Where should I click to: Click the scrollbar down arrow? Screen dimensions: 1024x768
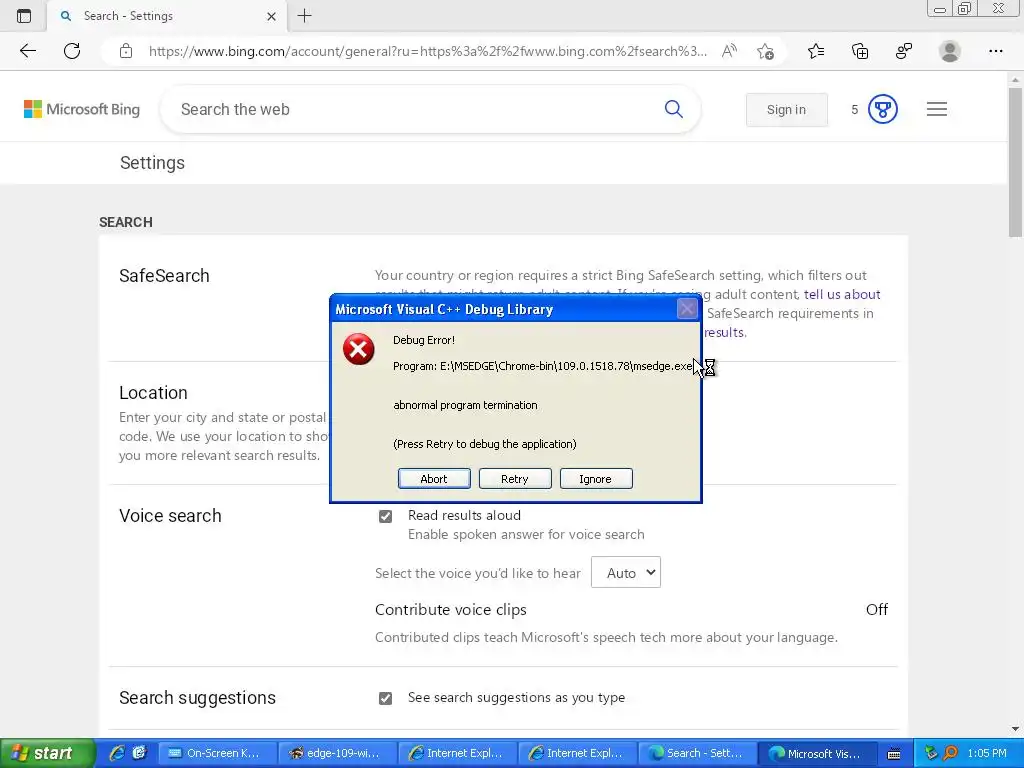coord(1015,729)
